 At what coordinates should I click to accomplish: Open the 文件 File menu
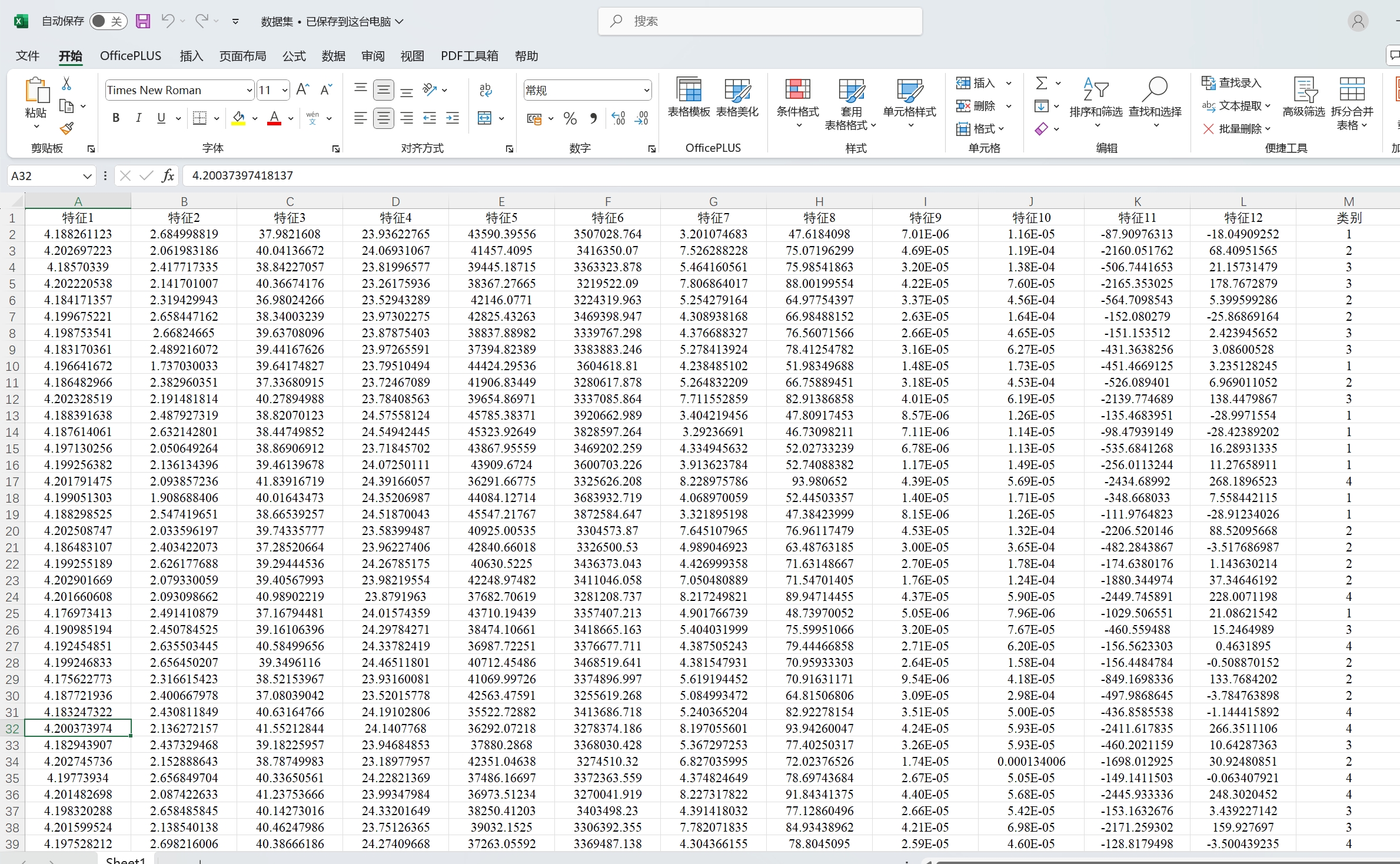pos(27,56)
